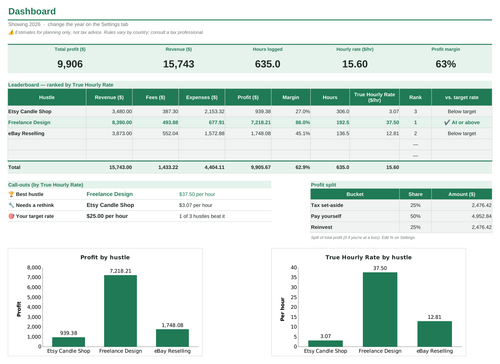The width and height of the screenshot is (500, 364).
Task: Click the 'Profit by hustle' chart title
Action: point(105,257)
